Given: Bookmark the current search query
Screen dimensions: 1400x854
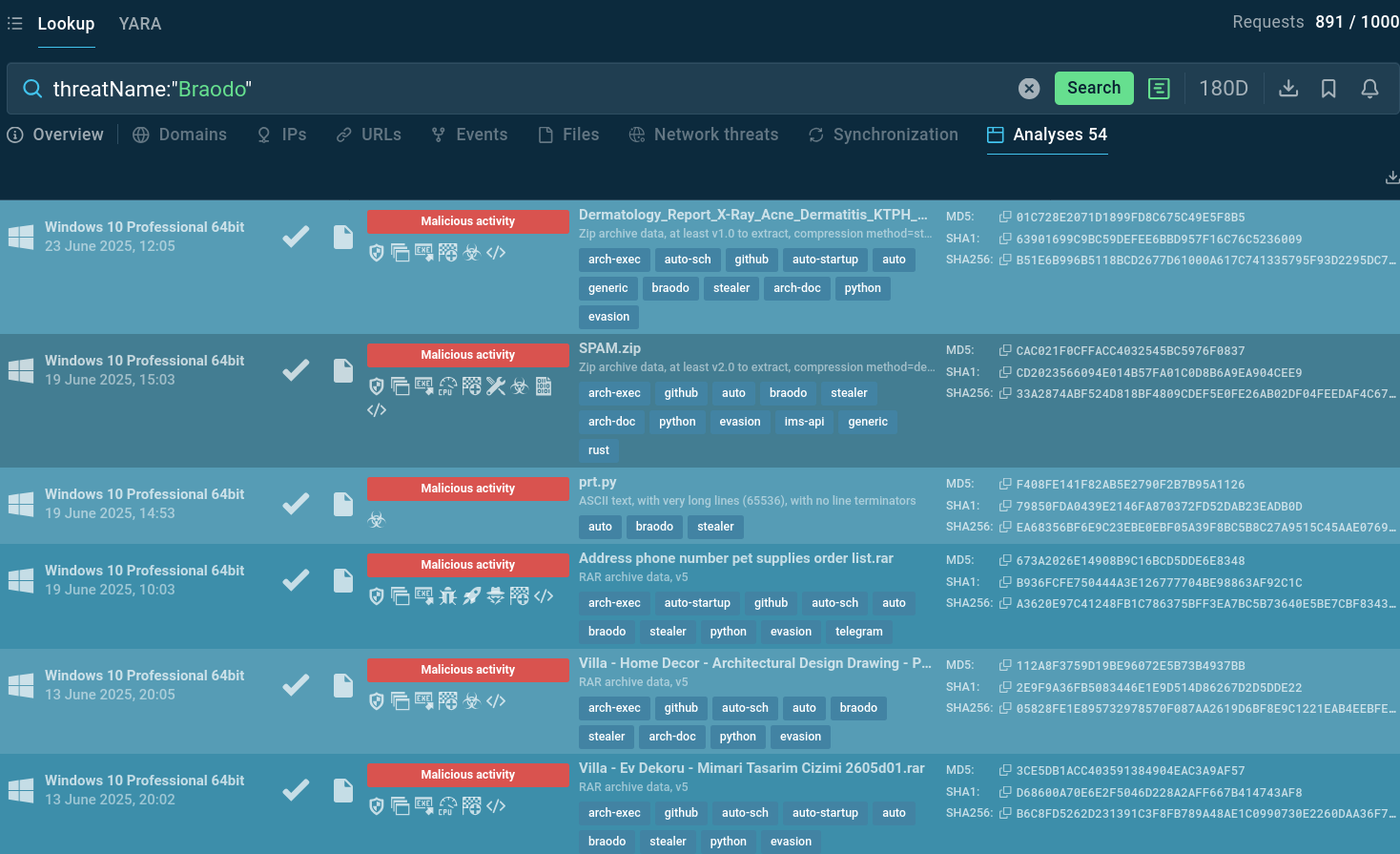Looking at the screenshot, I should 1328,88.
